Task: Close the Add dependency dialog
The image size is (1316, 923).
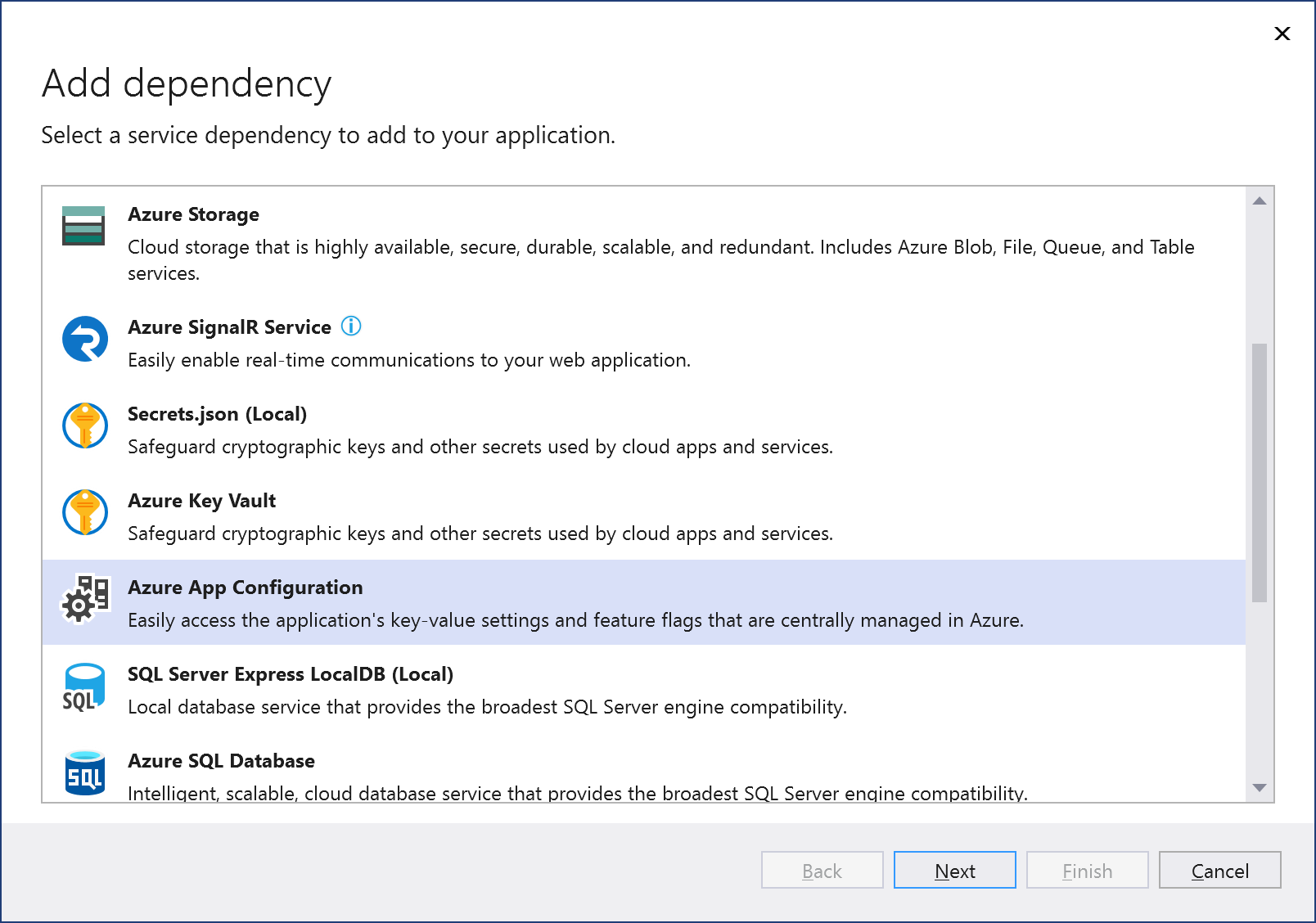Action: point(1282,34)
